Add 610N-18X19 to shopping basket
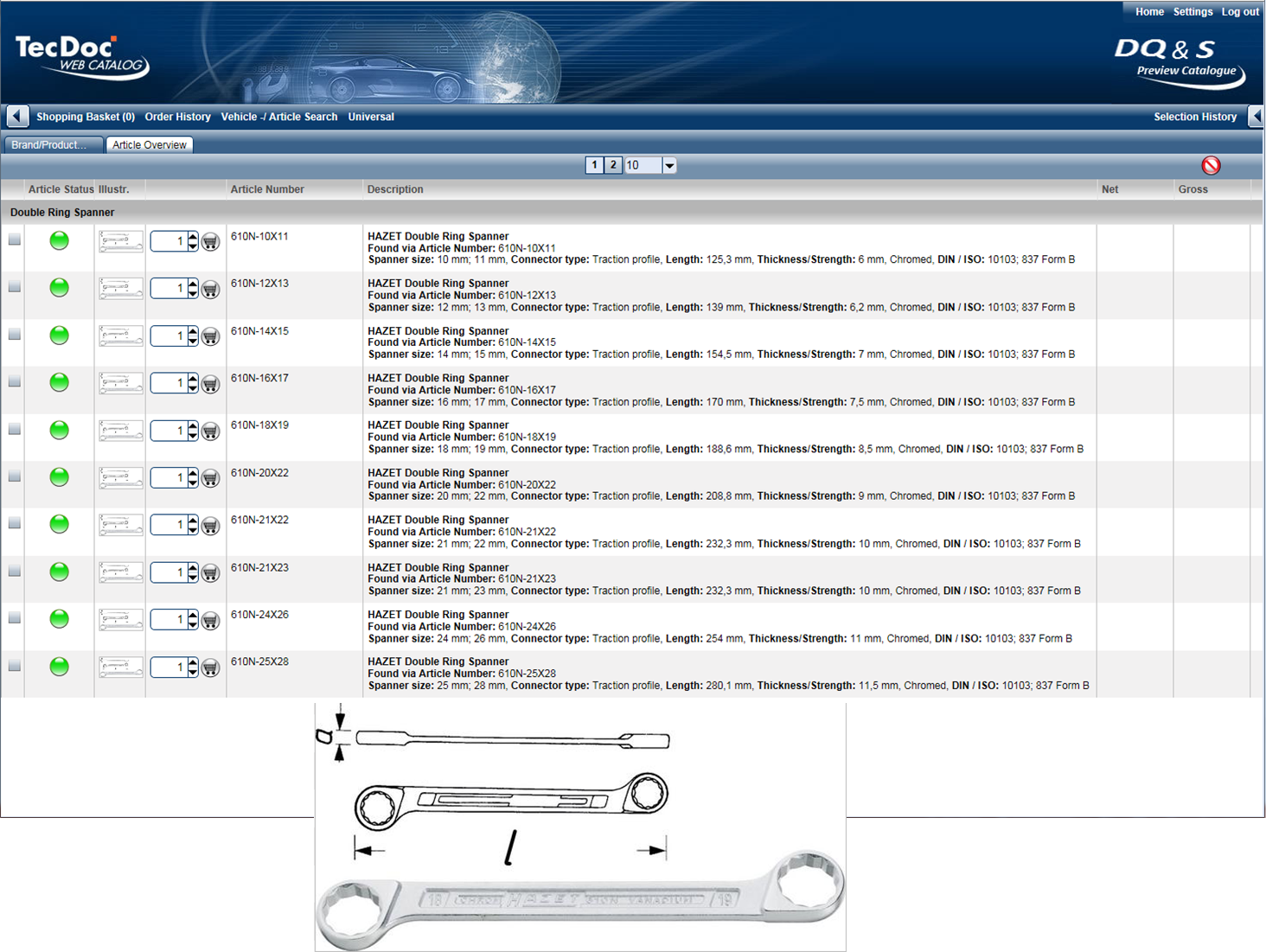The width and height of the screenshot is (1266, 952). (x=210, y=431)
